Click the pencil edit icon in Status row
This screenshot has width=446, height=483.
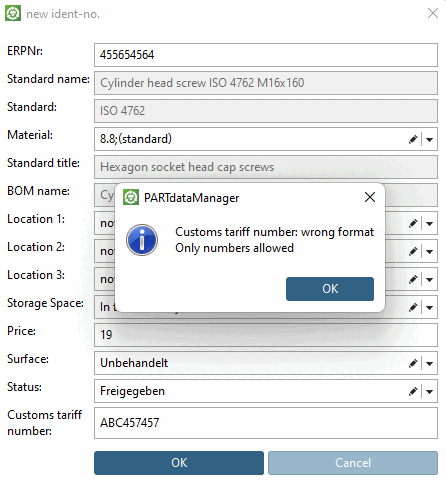tap(413, 391)
